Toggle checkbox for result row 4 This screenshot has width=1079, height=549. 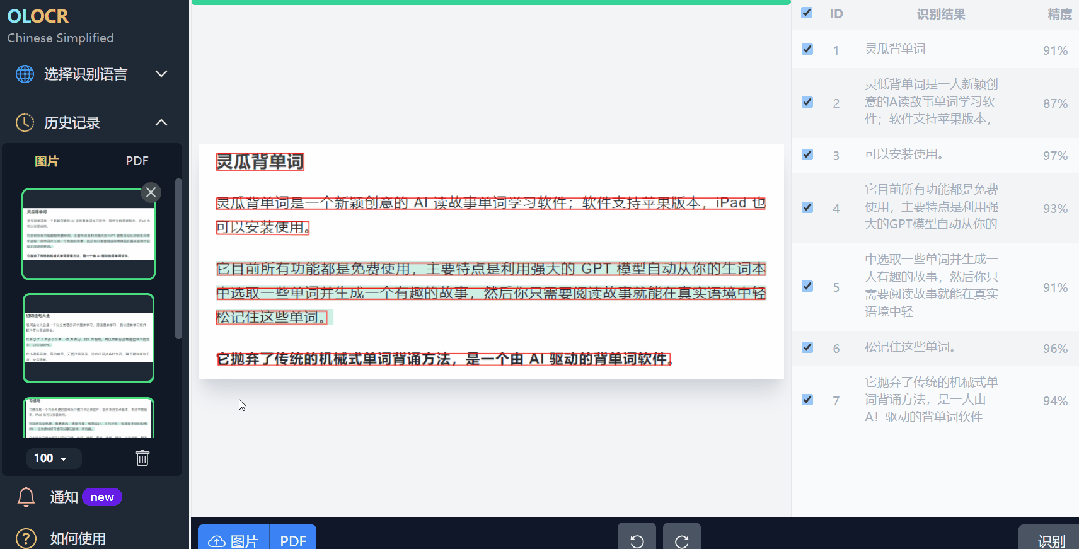pos(807,207)
